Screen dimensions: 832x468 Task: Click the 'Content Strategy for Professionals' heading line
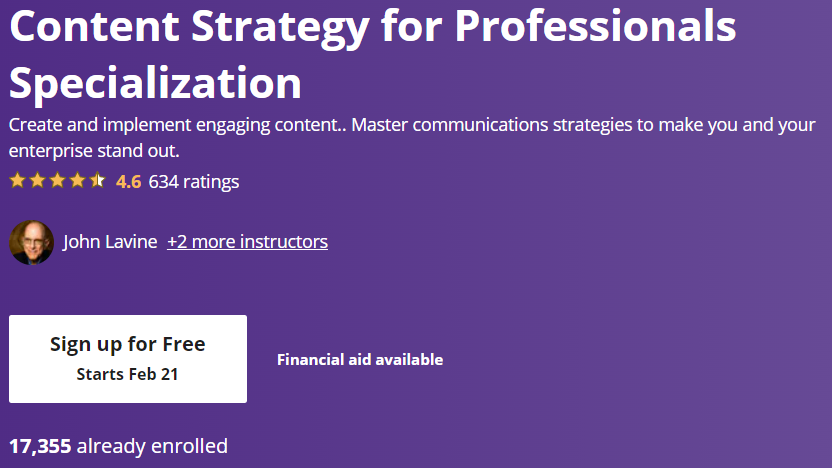click(x=372, y=28)
